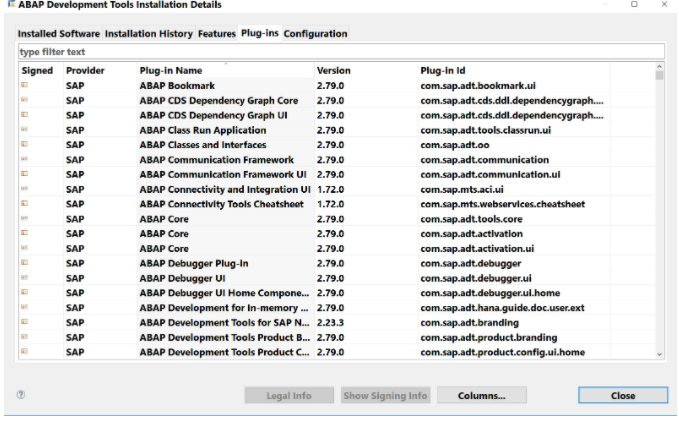Click version 2.23.3 cell

coord(330,323)
